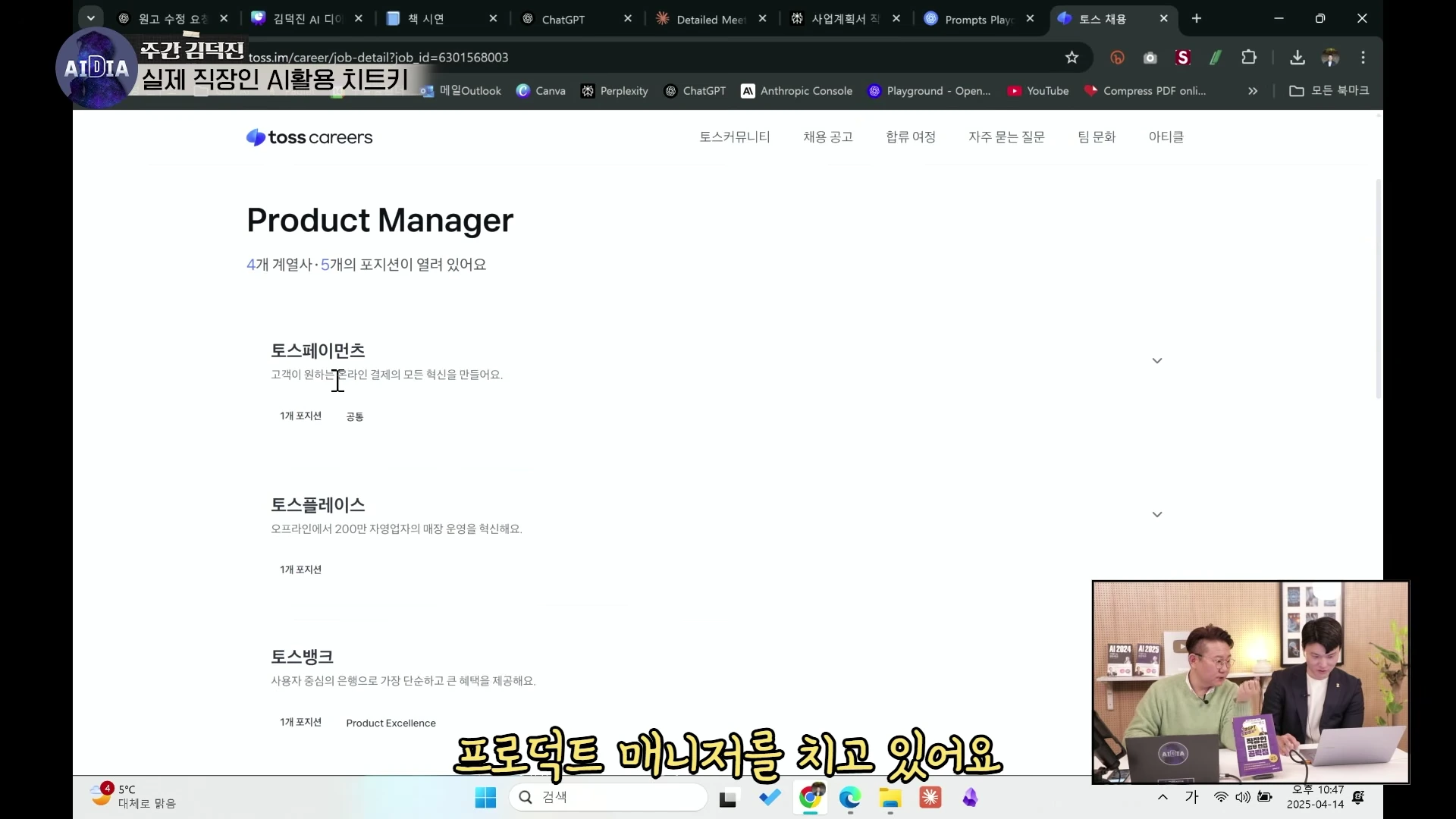Open the Compress PDF bookmark
This screenshot has height=819, width=1456.
tap(1145, 91)
